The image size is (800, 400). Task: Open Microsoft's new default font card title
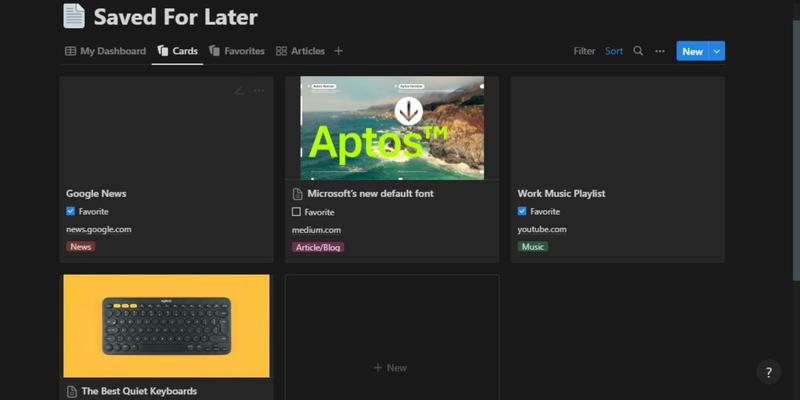[370, 193]
